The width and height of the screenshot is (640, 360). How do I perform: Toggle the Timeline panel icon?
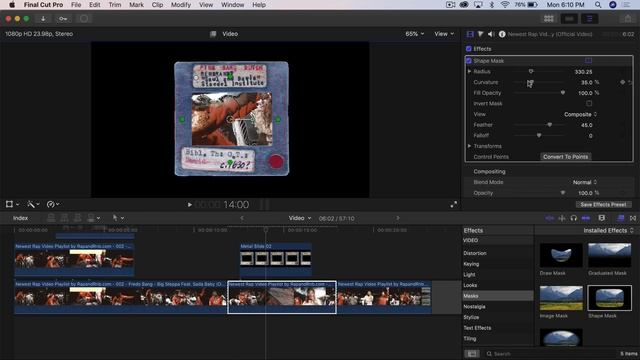pyautogui.click(x=569, y=19)
